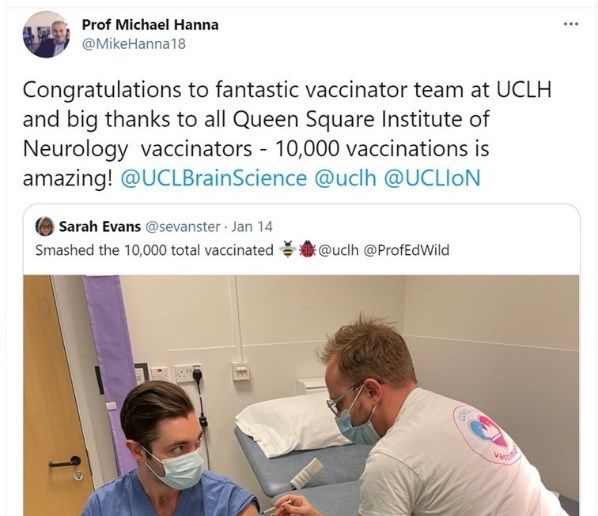Open the @uclh mention in main tweet
598x516 pixels.
[346, 178]
